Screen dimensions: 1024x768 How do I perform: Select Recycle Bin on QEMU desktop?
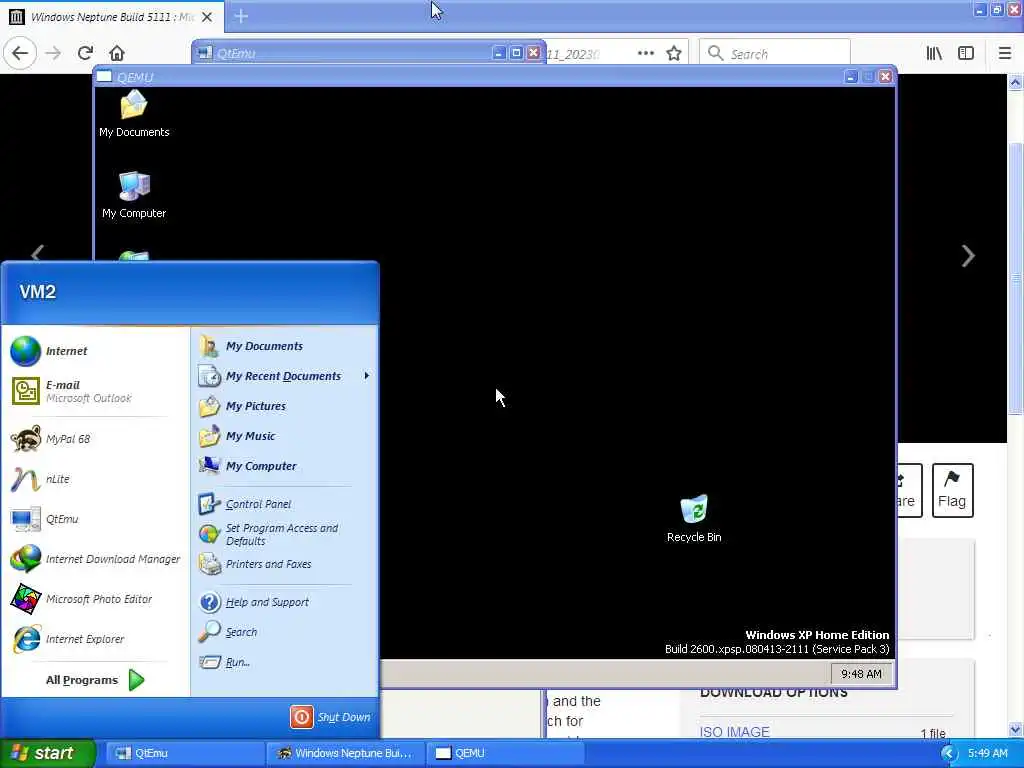694,519
